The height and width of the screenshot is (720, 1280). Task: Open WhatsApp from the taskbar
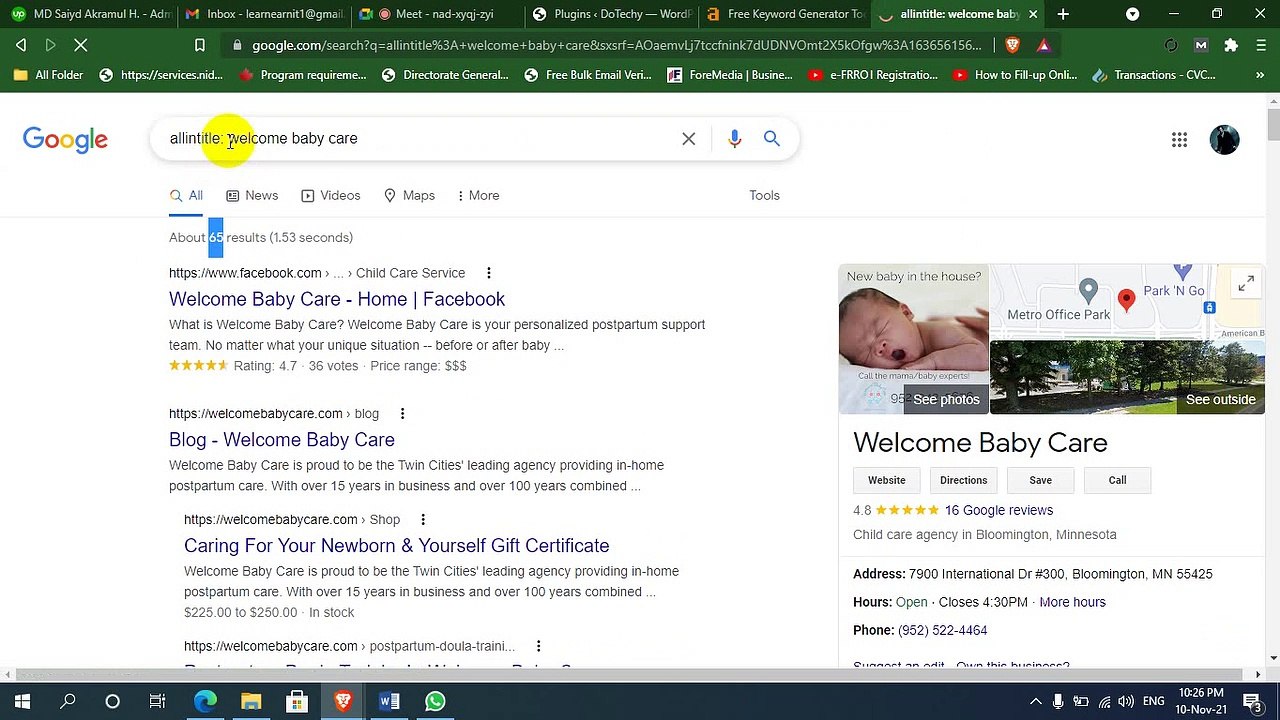click(x=435, y=701)
